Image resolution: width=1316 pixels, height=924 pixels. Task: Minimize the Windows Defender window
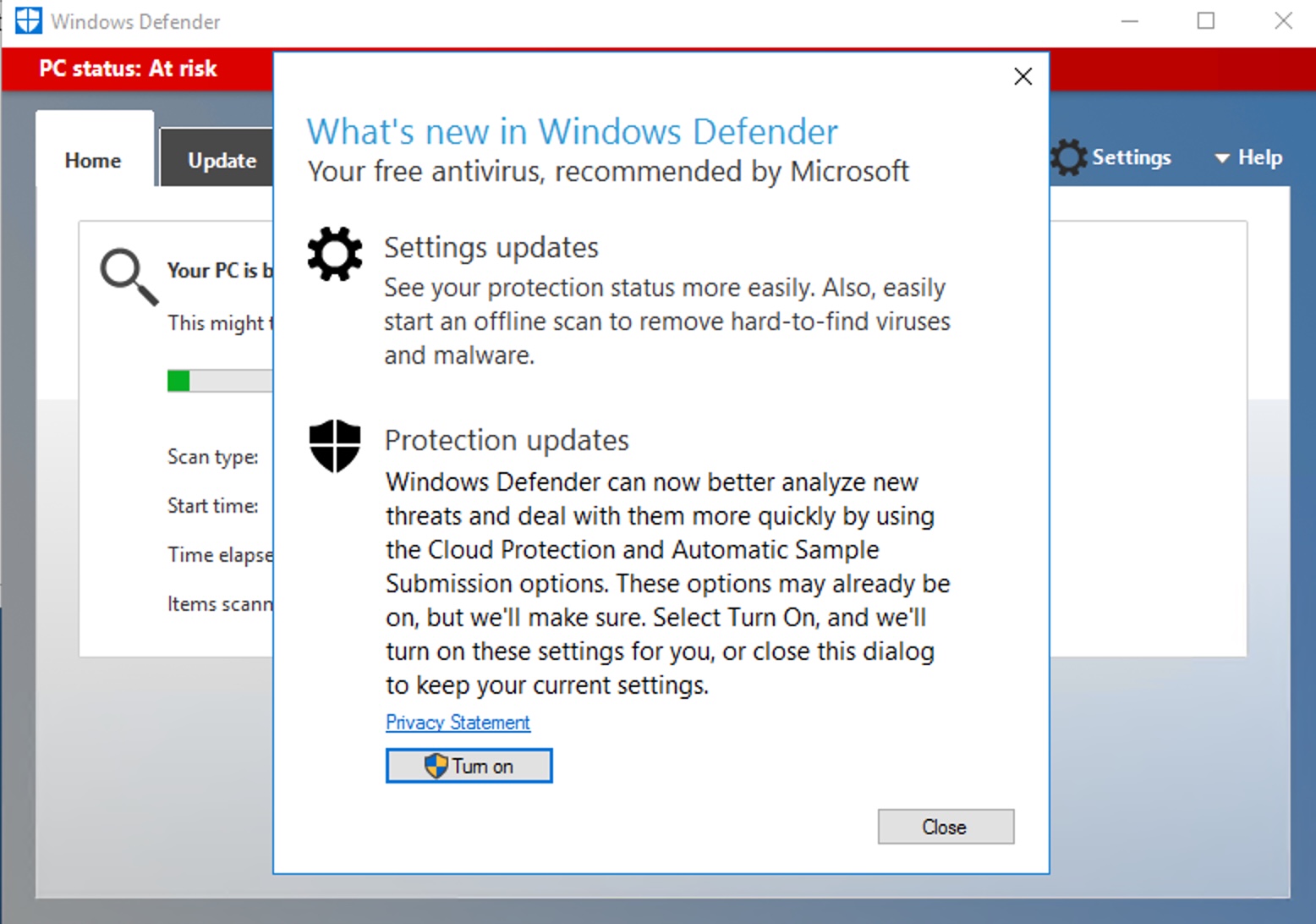pos(1130,21)
